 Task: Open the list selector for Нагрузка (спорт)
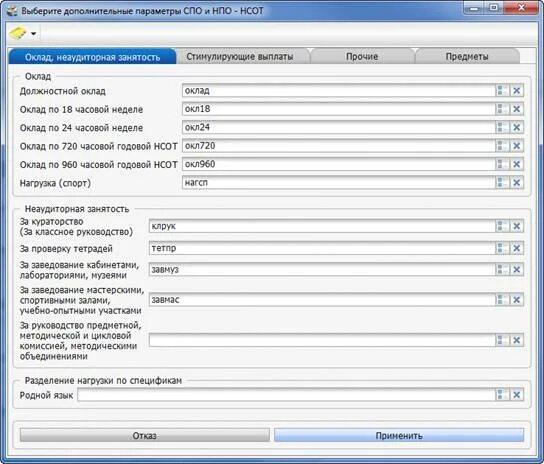502,183
